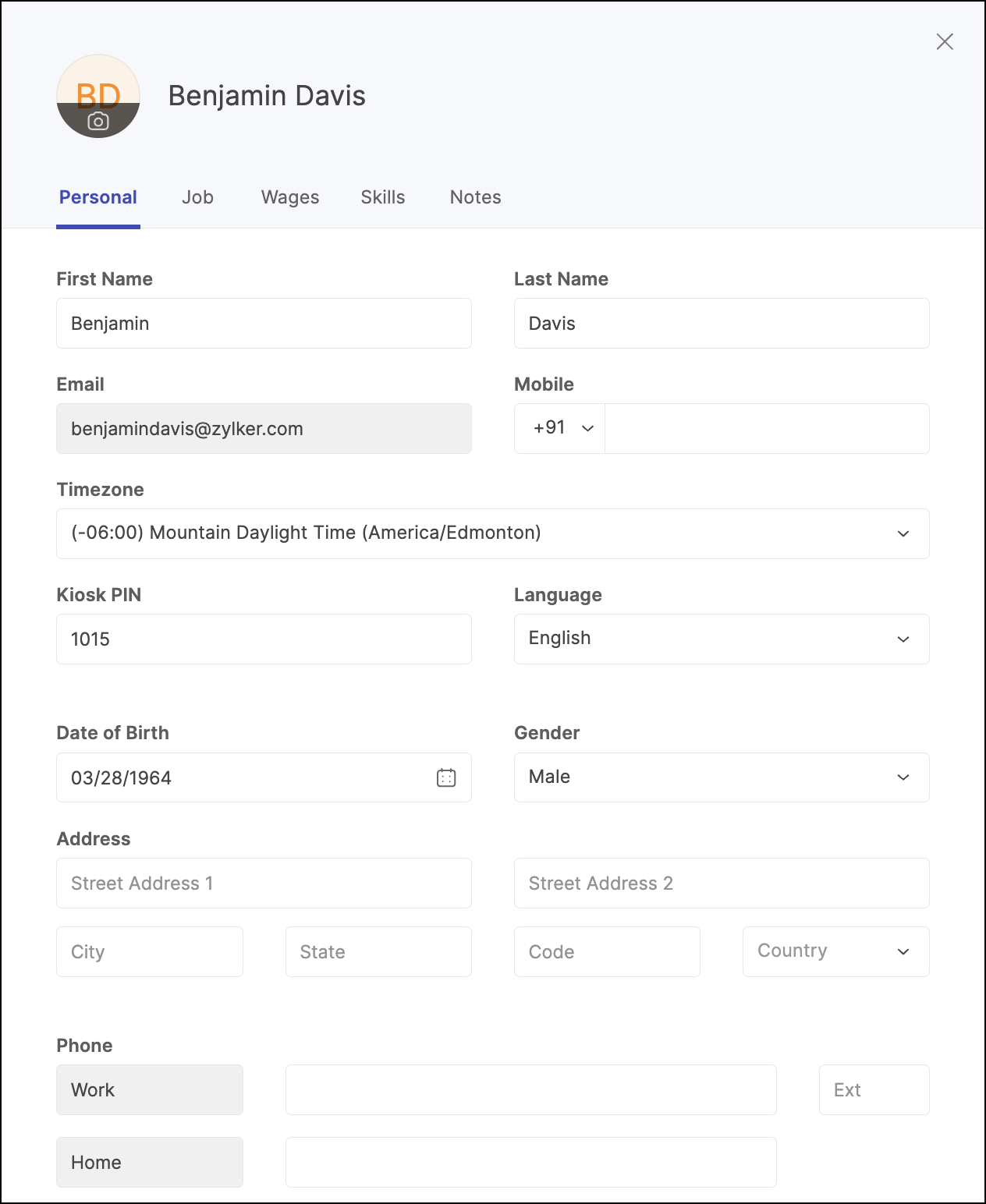The width and height of the screenshot is (986, 1204).
Task: Expand the Language dropdown set to English
Action: [722, 639]
